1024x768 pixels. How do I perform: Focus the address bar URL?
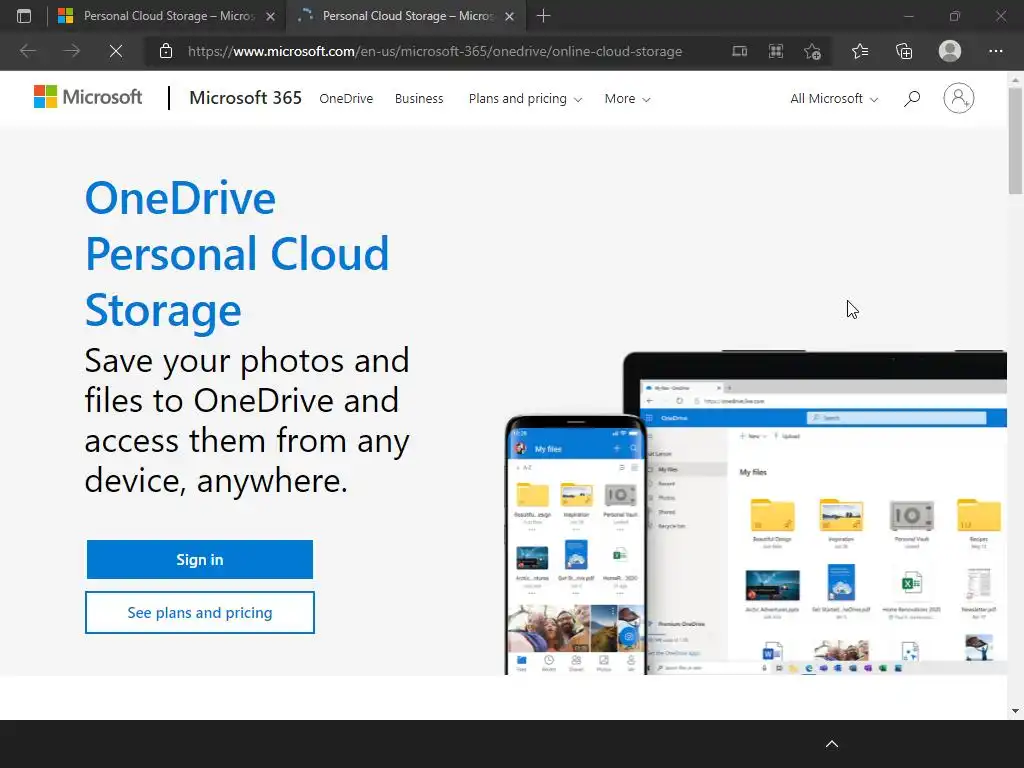435,51
